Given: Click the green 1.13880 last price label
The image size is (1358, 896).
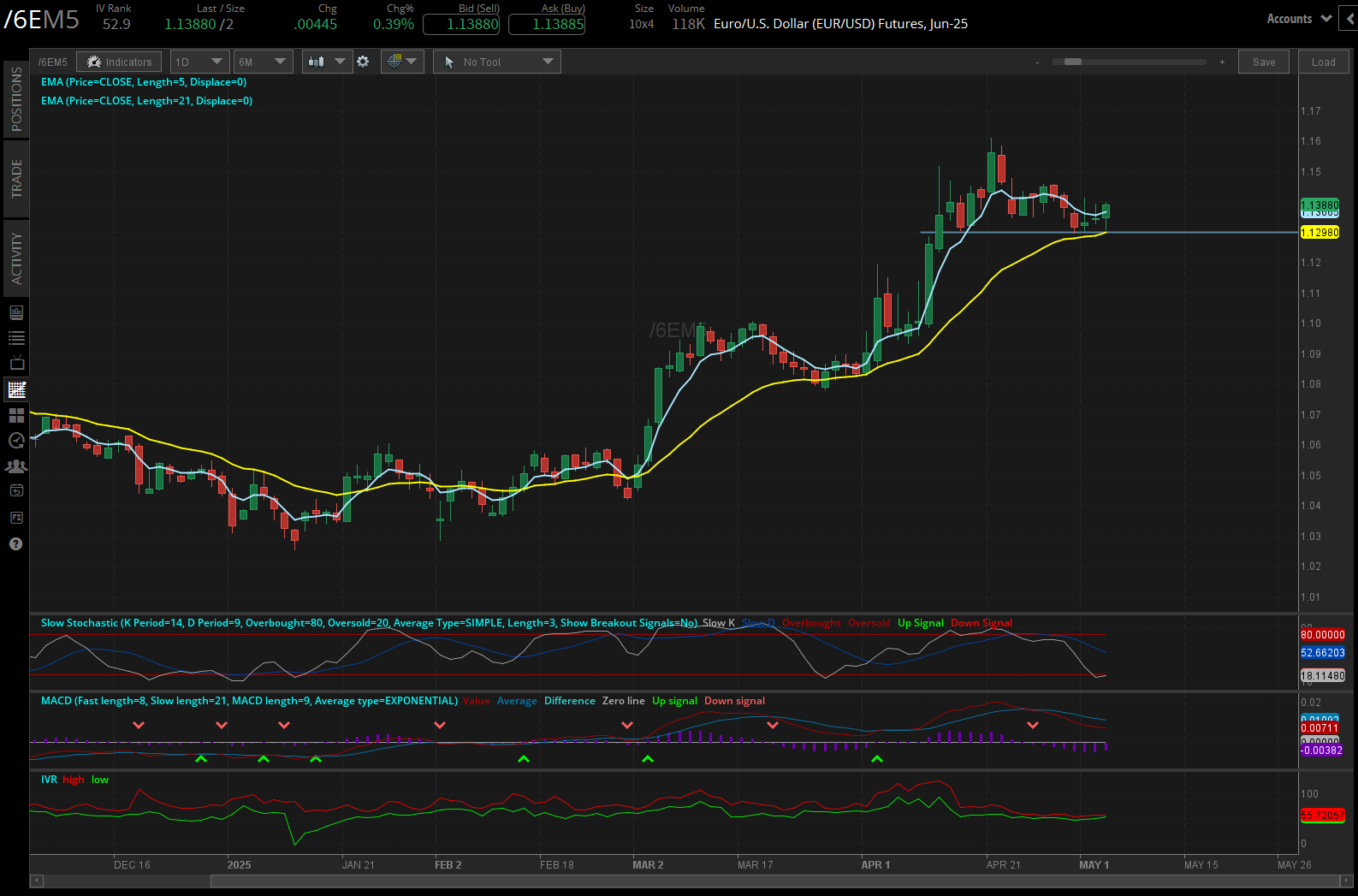Looking at the screenshot, I should click(x=1319, y=205).
